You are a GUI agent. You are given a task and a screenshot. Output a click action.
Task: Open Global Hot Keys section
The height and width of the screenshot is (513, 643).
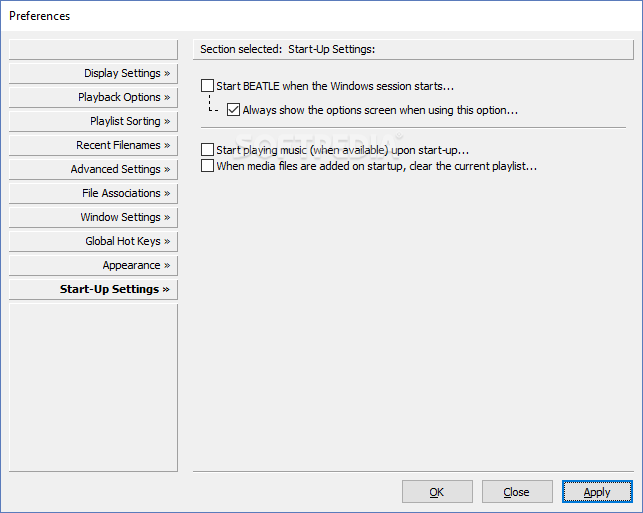pyautogui.click(x=93, y=242)
